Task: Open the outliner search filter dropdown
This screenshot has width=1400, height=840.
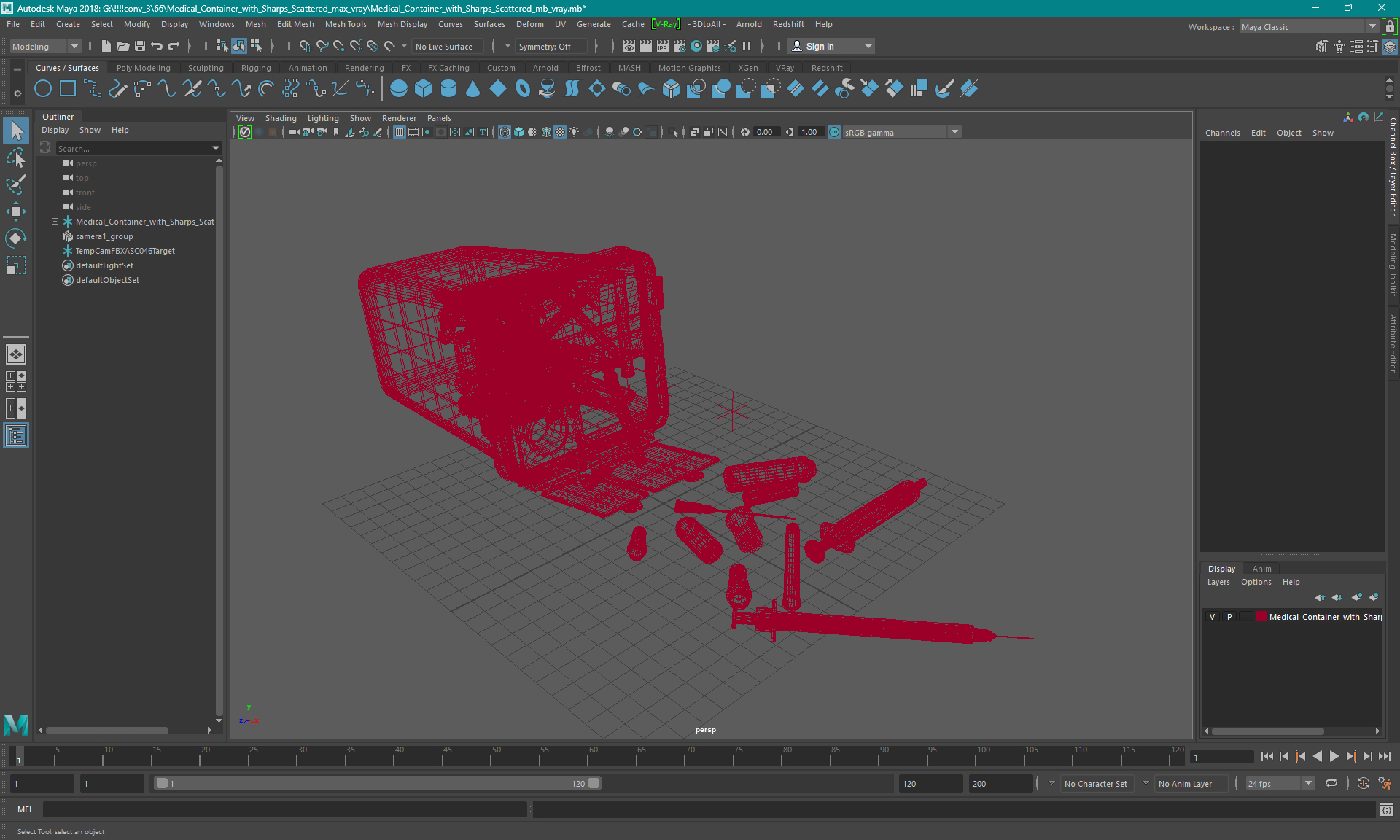Action: point(216,148)
